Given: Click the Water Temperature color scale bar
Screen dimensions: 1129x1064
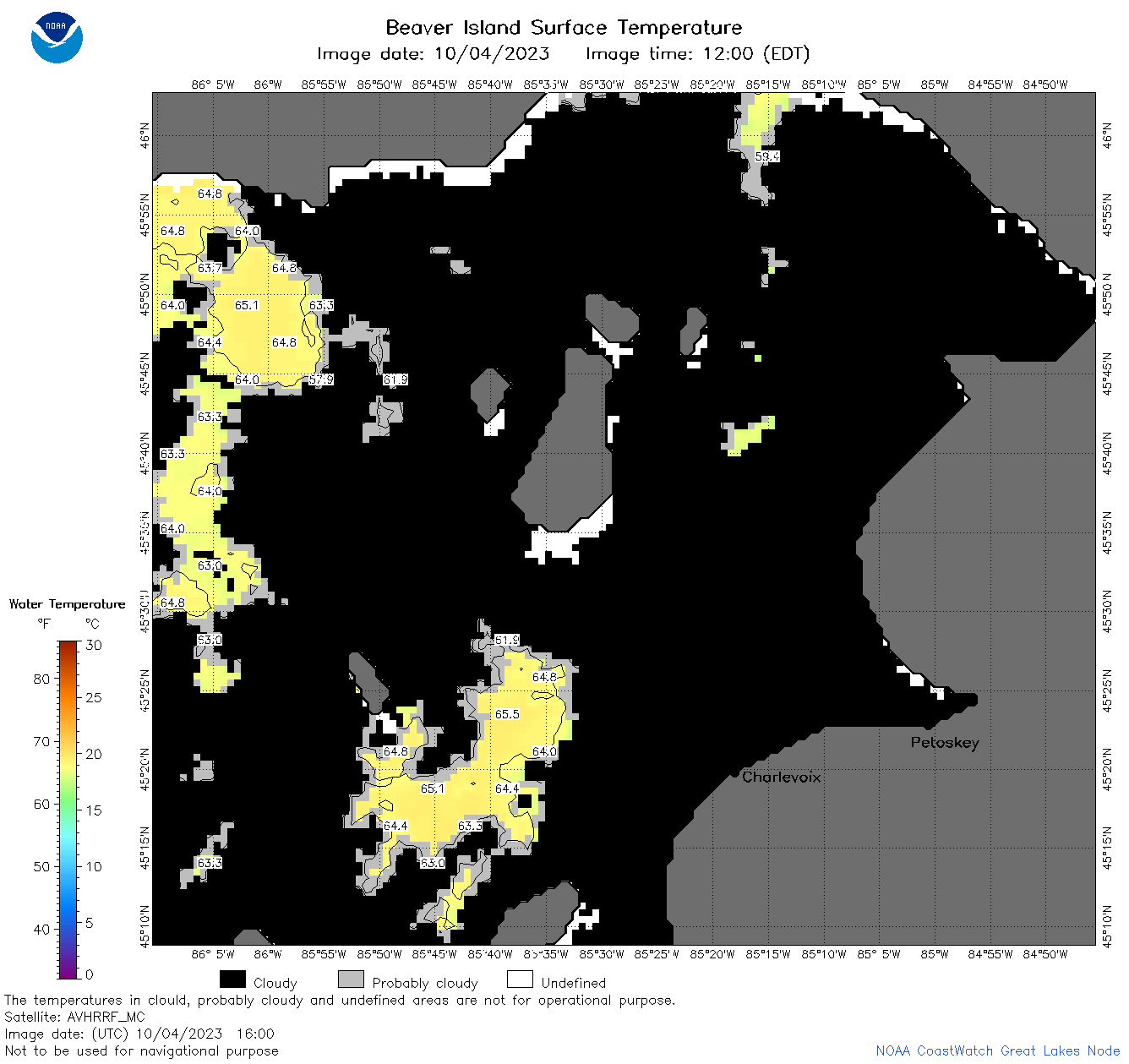Looking at the screenshot, I should coord(68,808).
